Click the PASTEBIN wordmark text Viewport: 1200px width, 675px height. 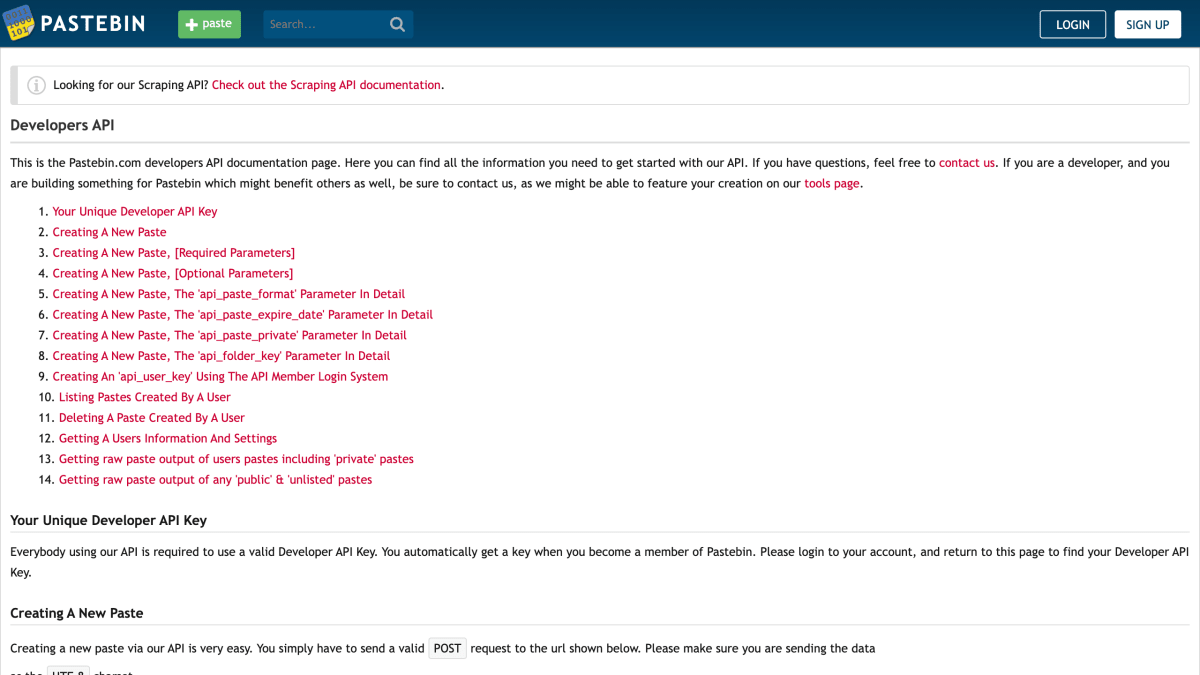pyautogui.click(x=93, y=24)
